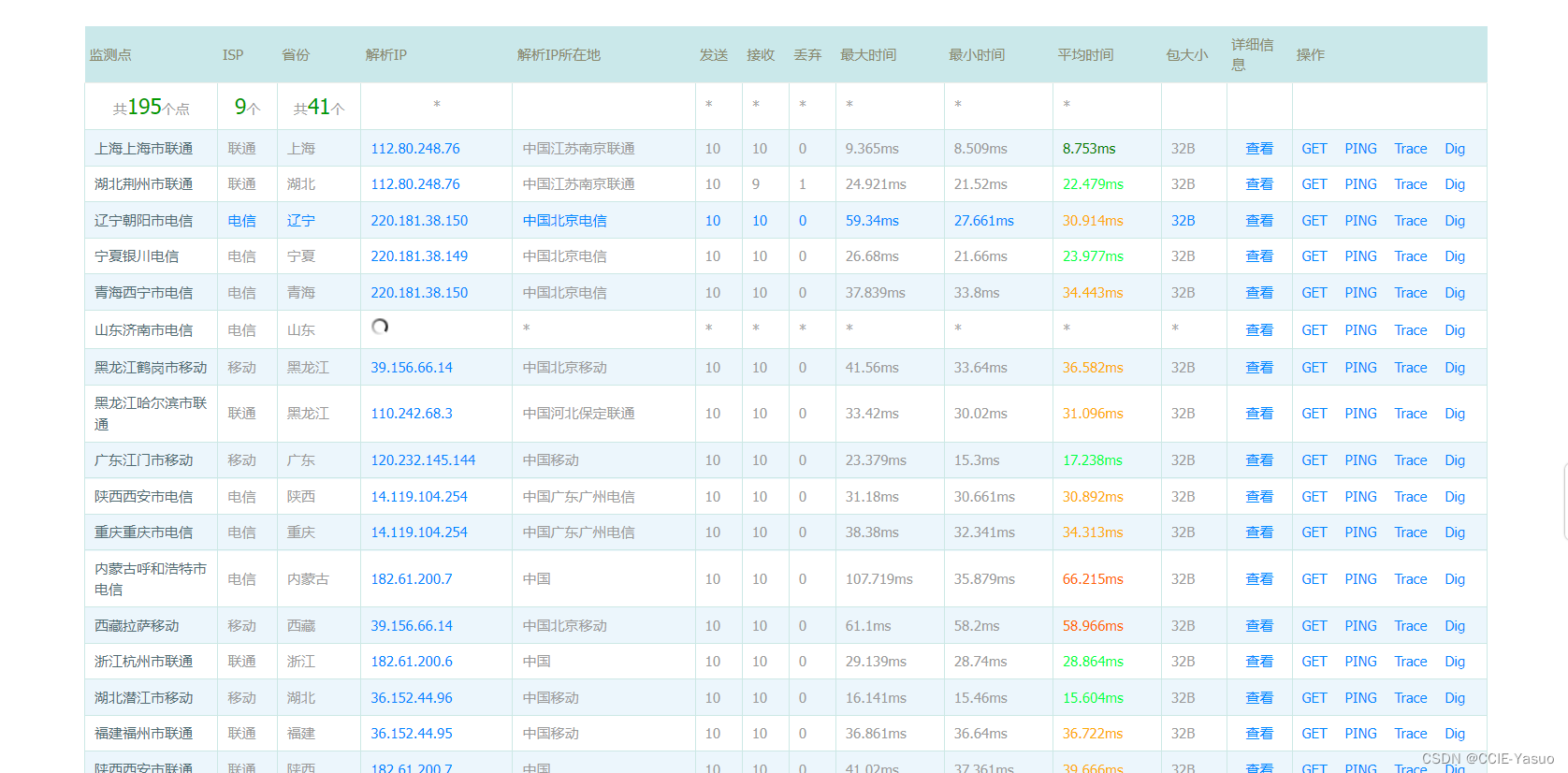Screen dimensions: 1568x773
Task: Click the 解析IP所在地 column header
Action: 559,55
